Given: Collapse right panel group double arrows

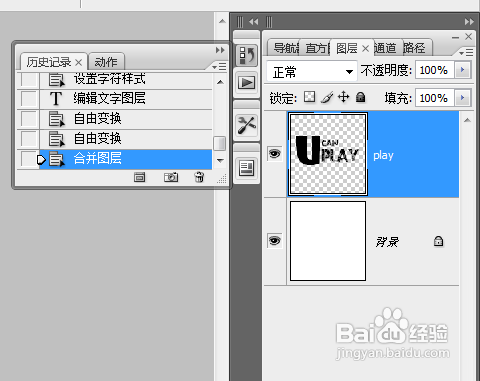Looking at the screenshot, I should tap(469, 22).
